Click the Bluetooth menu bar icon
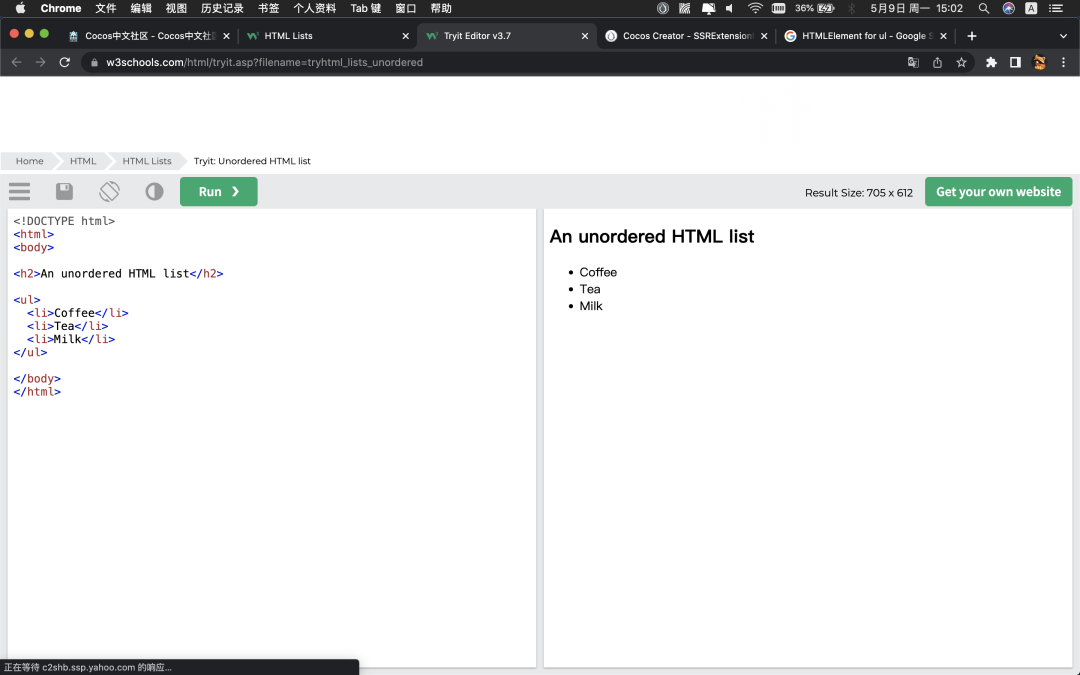Screen dimensions: 1080x675 click(851, 8)
